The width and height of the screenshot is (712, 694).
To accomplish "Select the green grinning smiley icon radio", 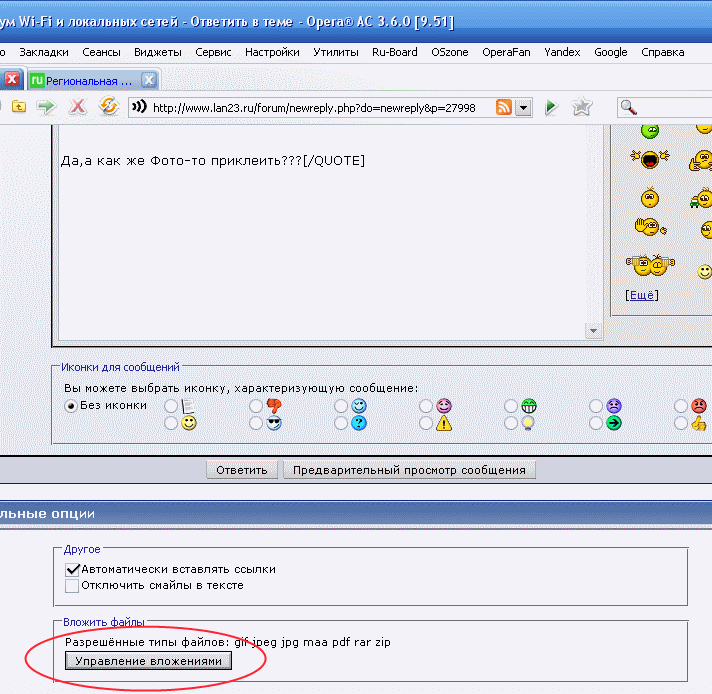I will (x=510, y=406).
